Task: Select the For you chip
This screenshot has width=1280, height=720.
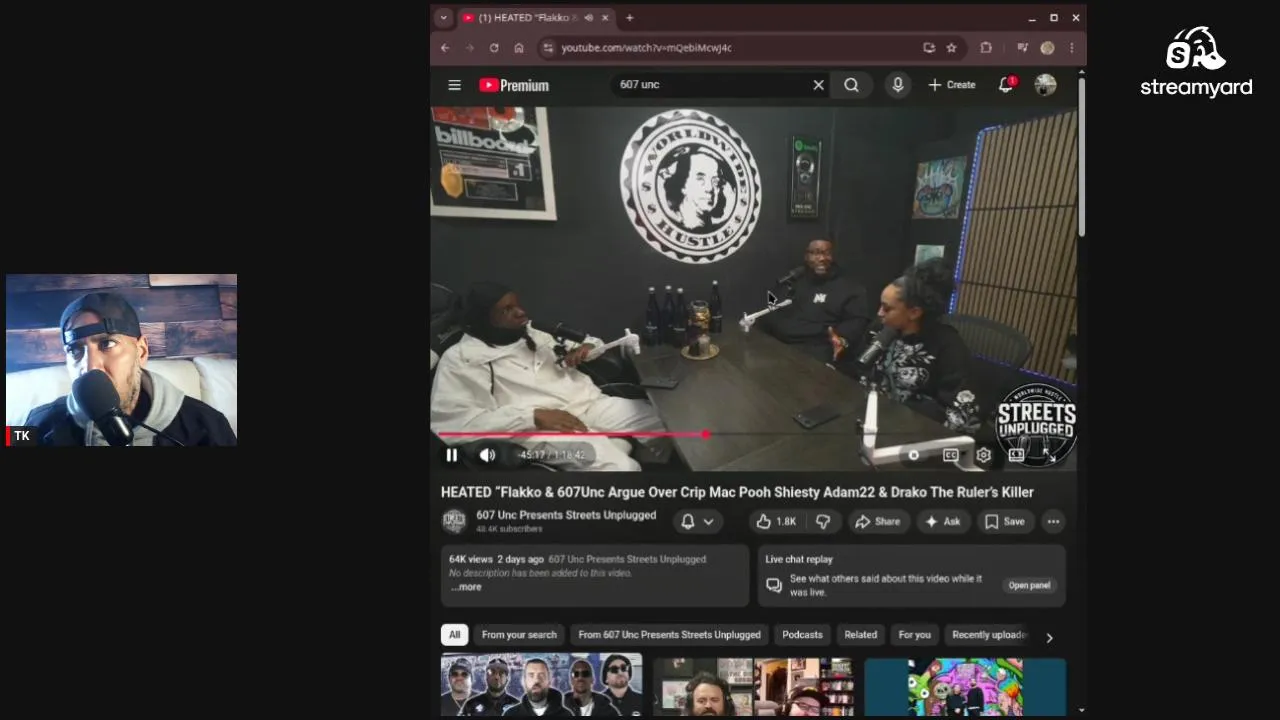Action: point(914,635)
